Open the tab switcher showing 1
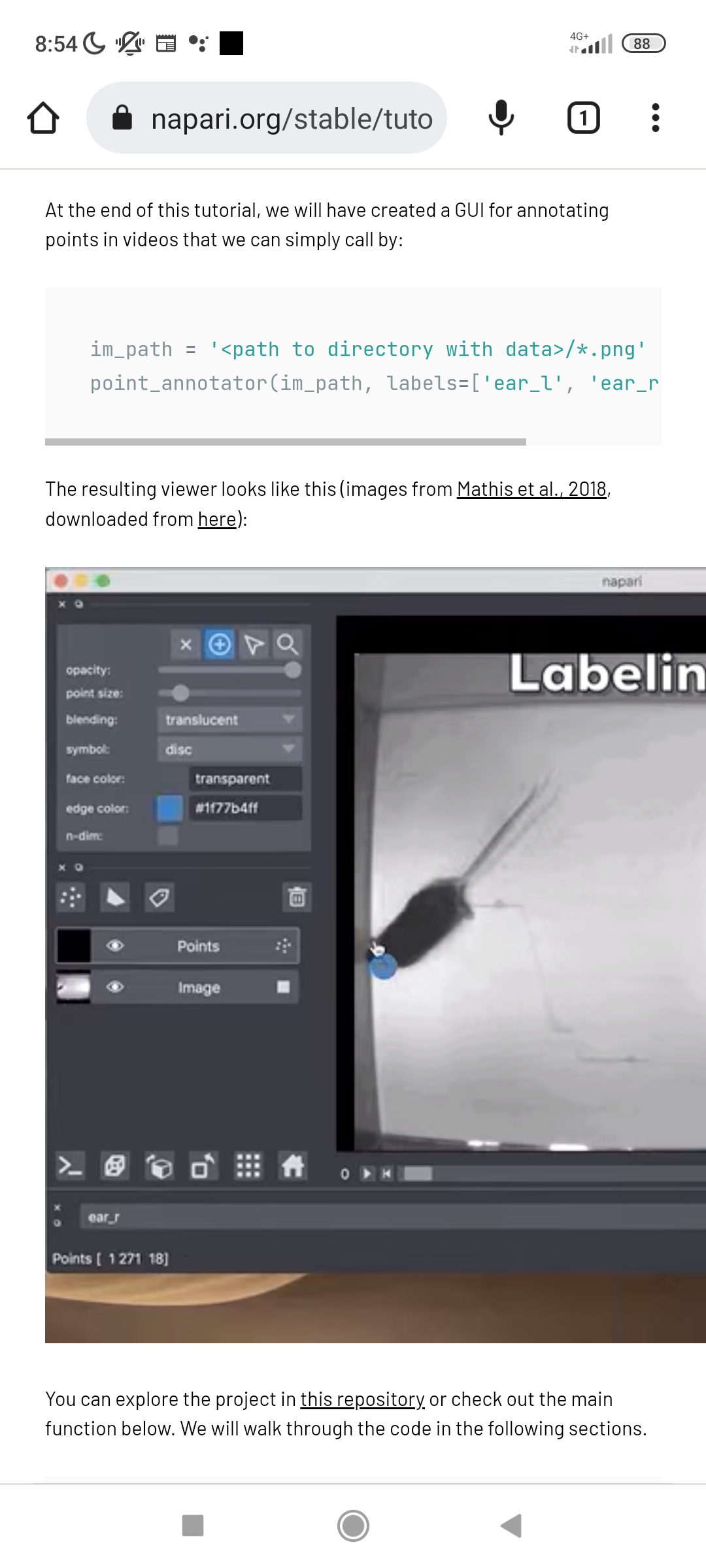 (583, 118)
